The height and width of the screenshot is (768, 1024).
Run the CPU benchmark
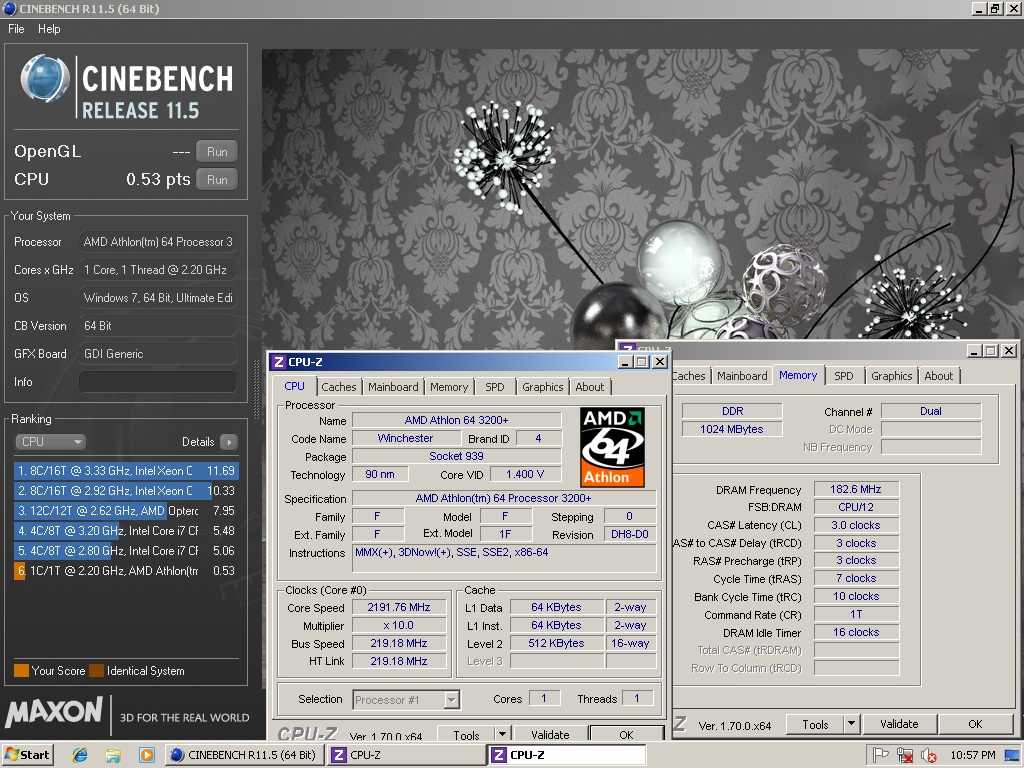click(217, 180)
